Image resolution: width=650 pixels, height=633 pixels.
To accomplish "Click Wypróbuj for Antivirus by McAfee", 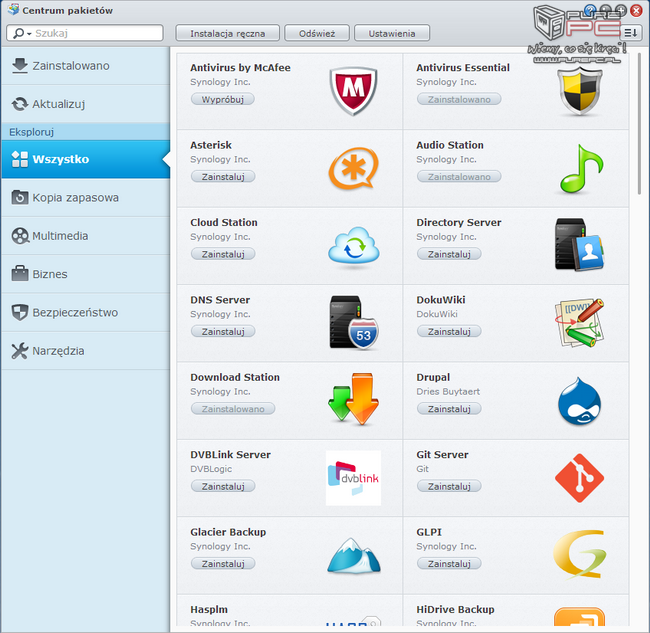I will click(x=223, y=99).
